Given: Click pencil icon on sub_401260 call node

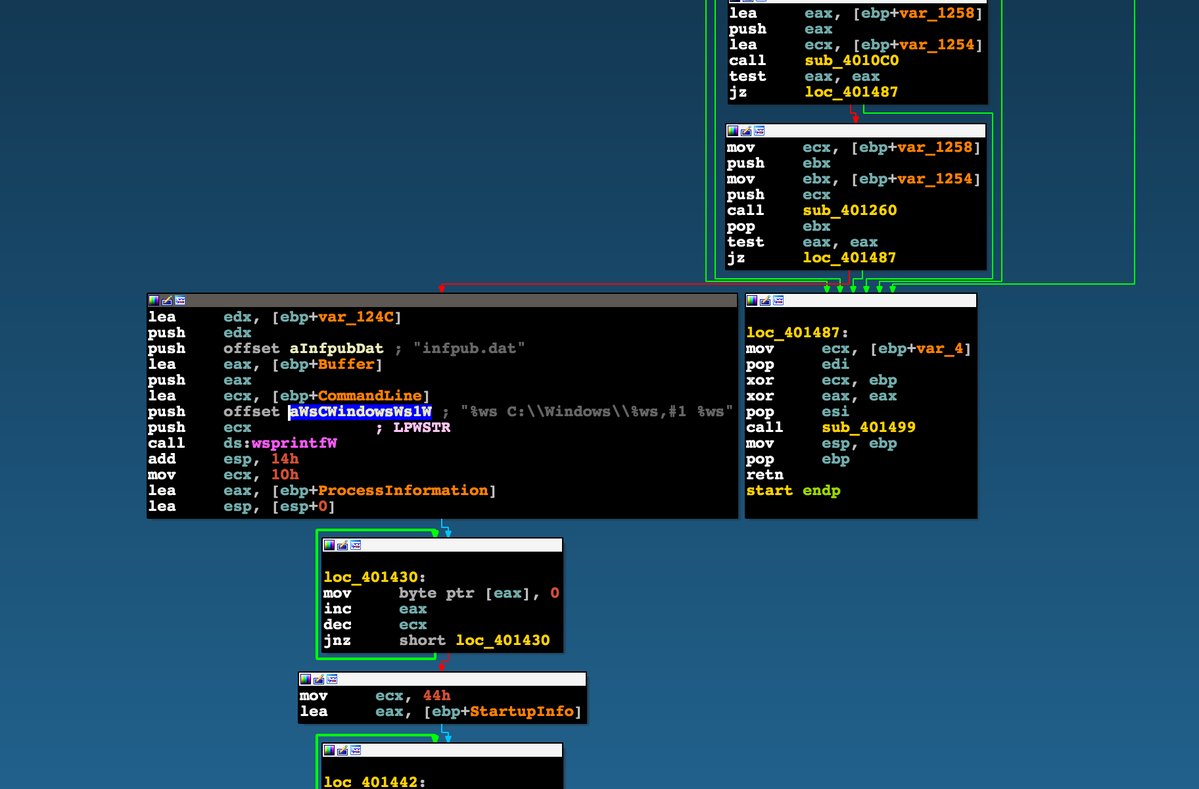Looking at the screenshot, I should (745, 131).
